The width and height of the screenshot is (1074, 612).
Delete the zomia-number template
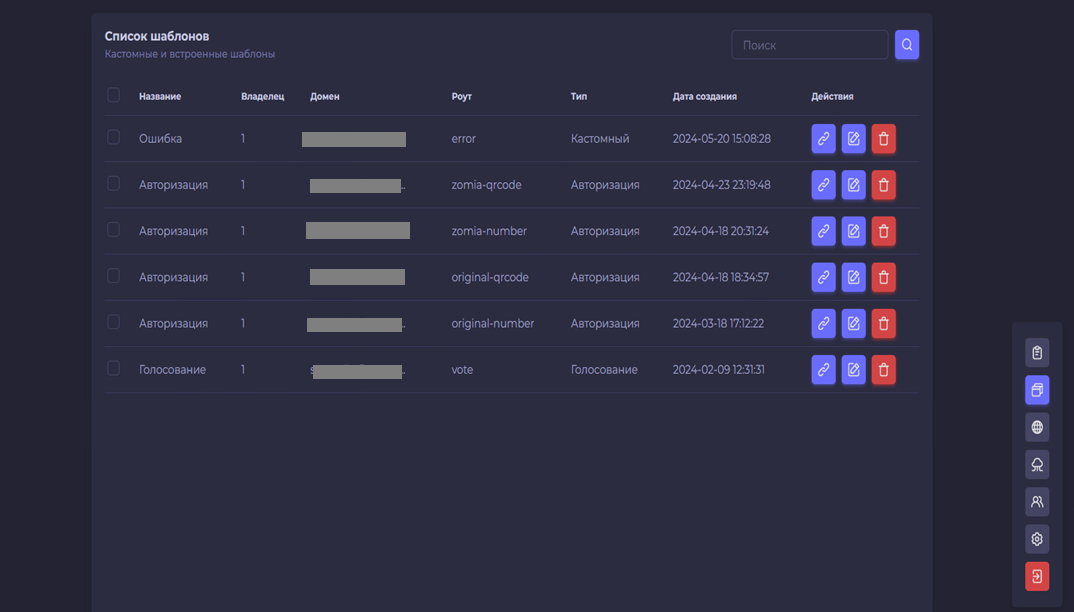[x=883, y=231]
